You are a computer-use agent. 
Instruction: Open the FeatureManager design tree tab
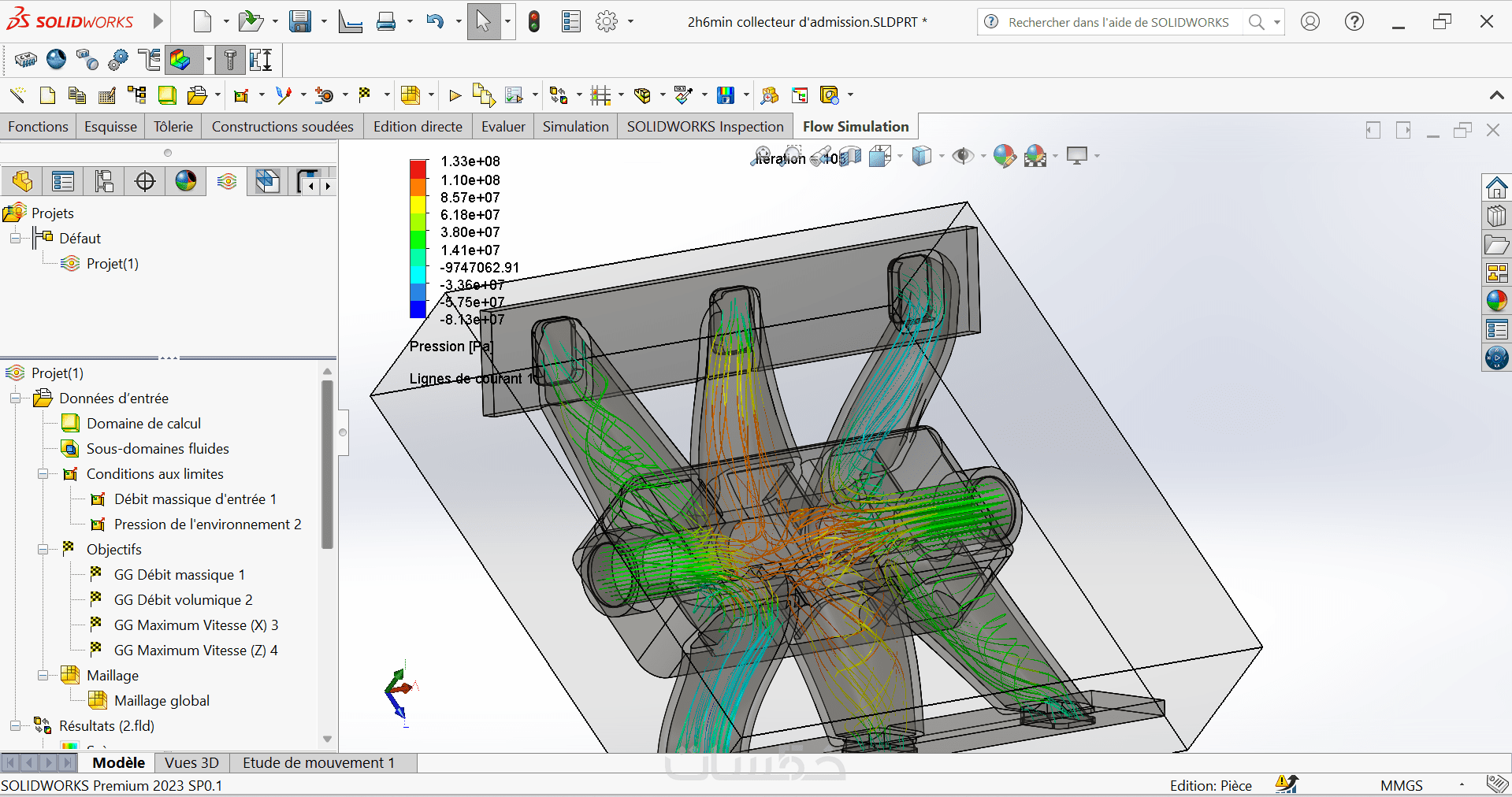coord(22,181)
